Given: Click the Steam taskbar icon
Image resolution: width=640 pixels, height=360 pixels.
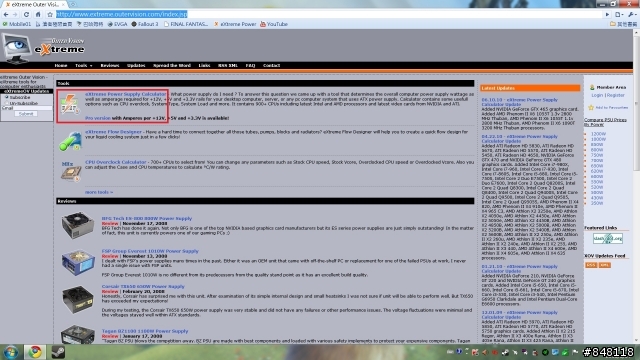Looking at the screenshot, I should (58, 352).
